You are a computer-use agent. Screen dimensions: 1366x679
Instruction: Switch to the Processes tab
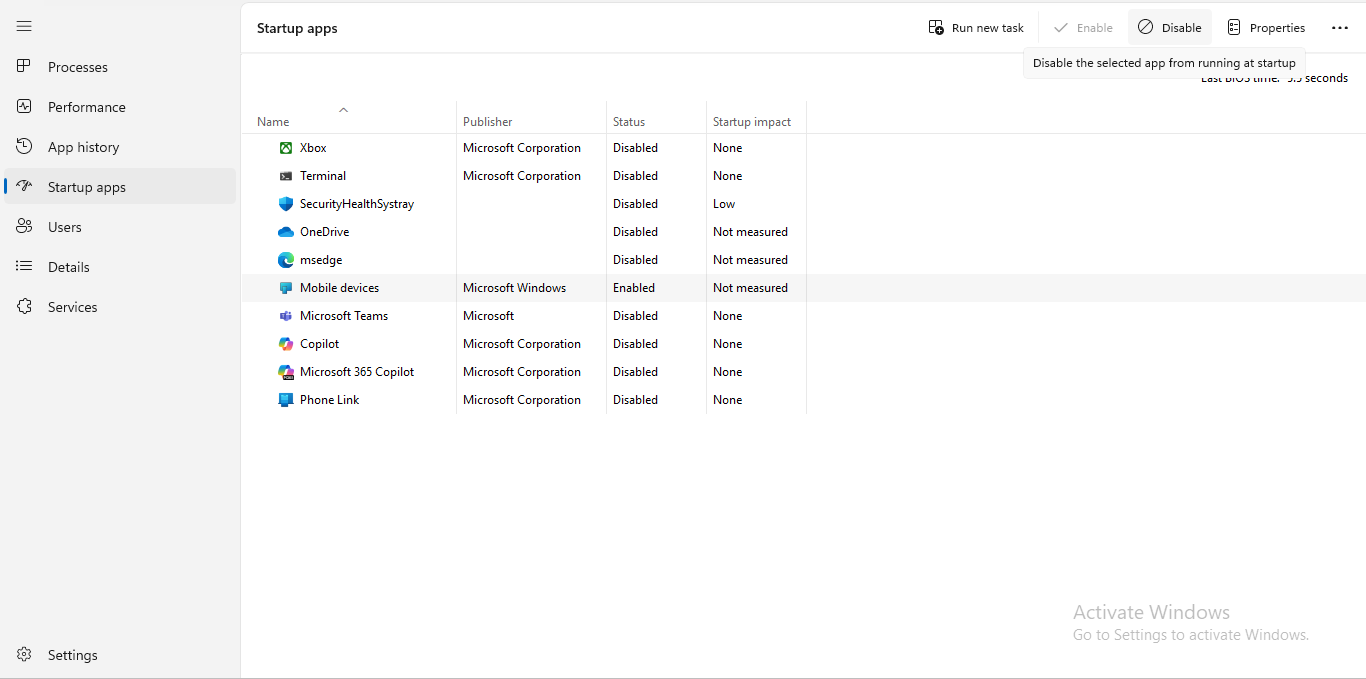point(77,67)
